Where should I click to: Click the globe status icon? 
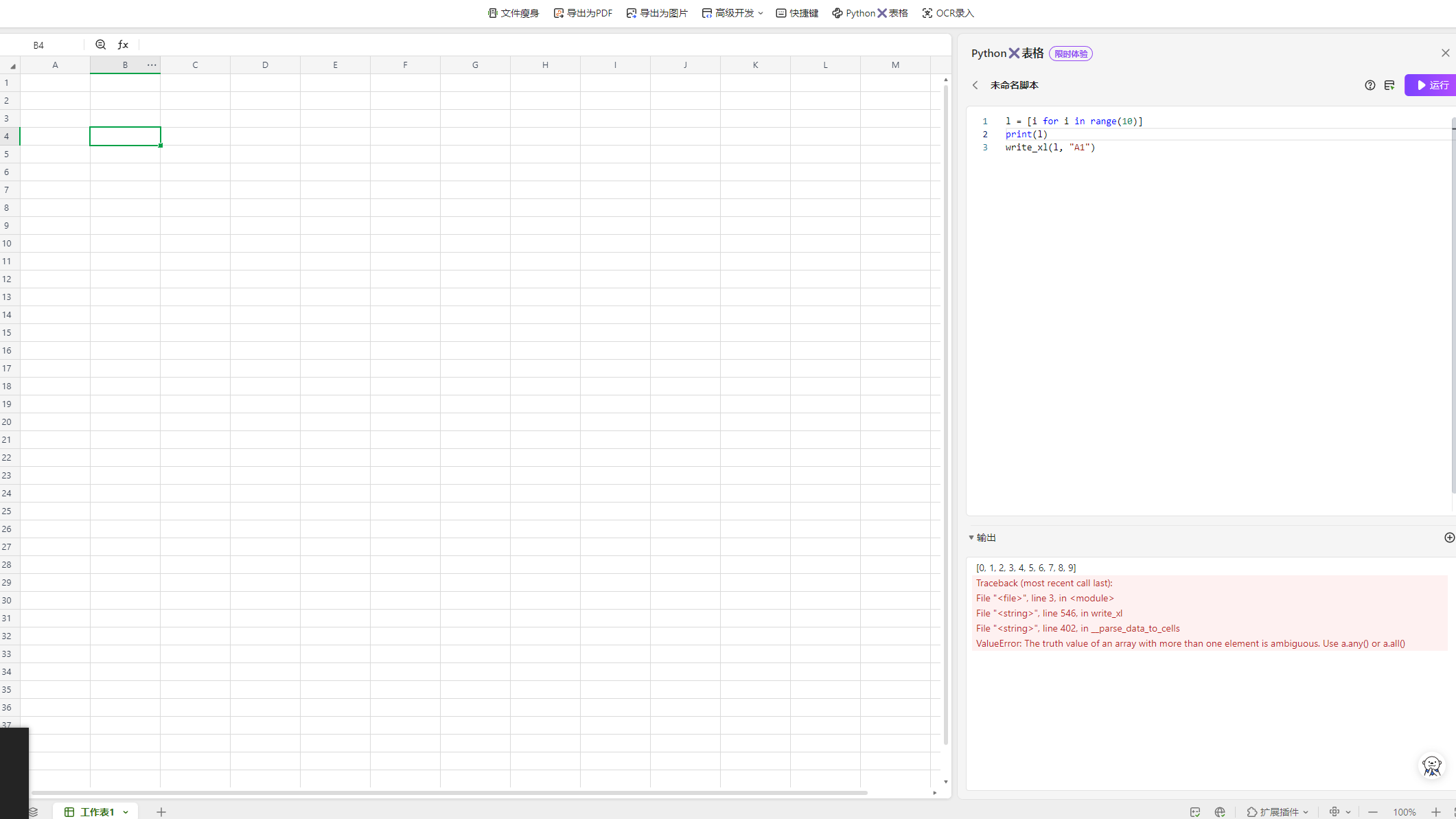coord(1220,812)
